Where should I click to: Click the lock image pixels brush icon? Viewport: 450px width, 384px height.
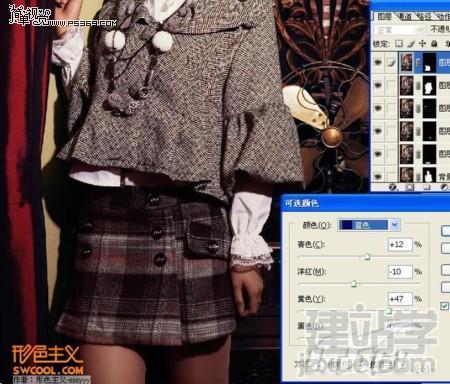[411, 44]
